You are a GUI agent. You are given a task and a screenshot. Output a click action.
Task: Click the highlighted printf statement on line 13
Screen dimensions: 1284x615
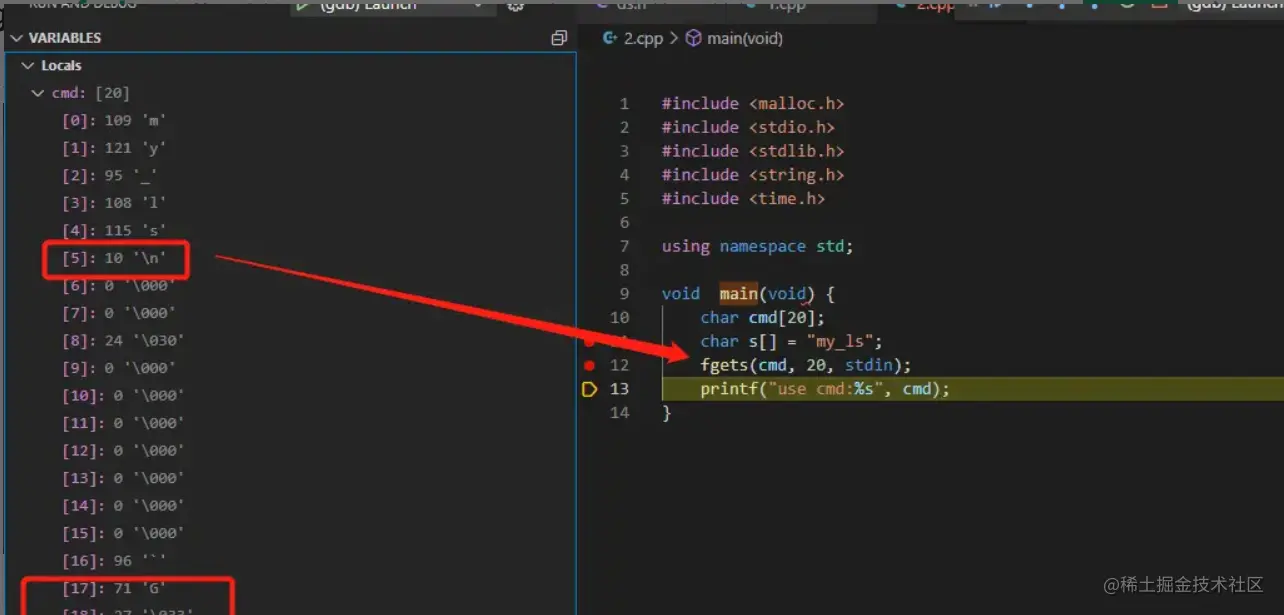[825, 389]
